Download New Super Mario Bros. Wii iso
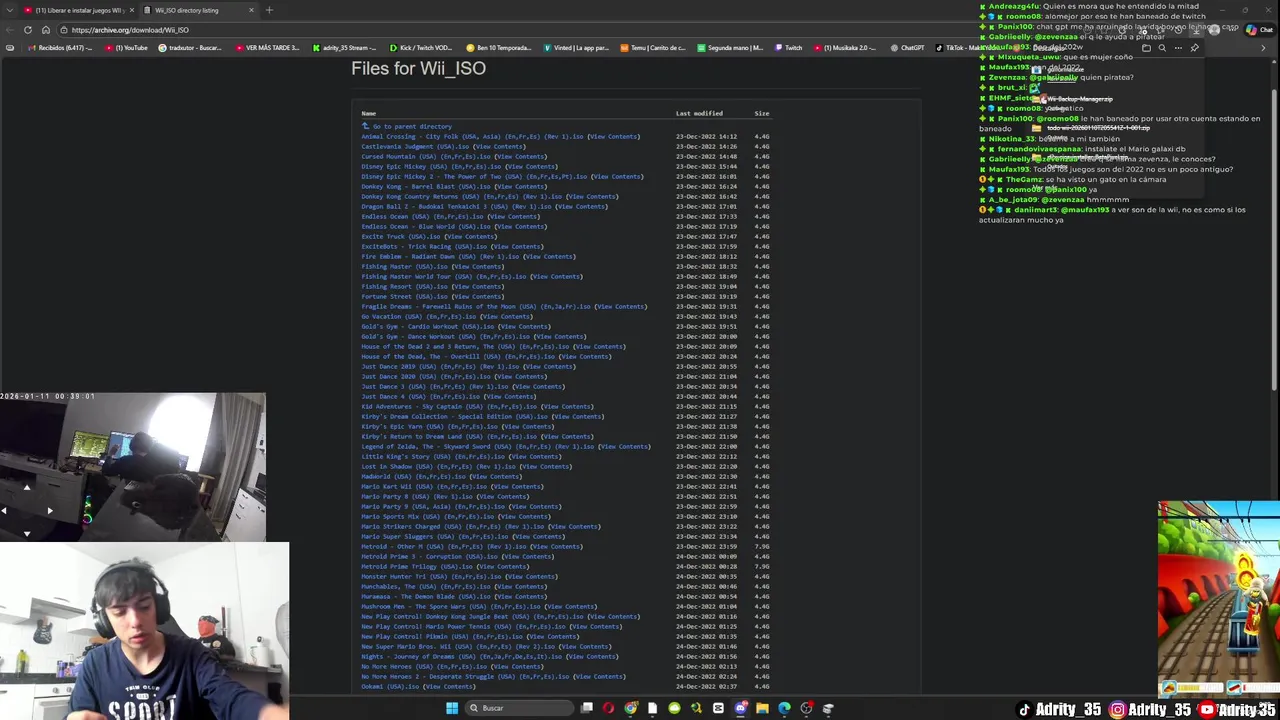The width and height of the screenshot is (1280, 720). point(458,647)
